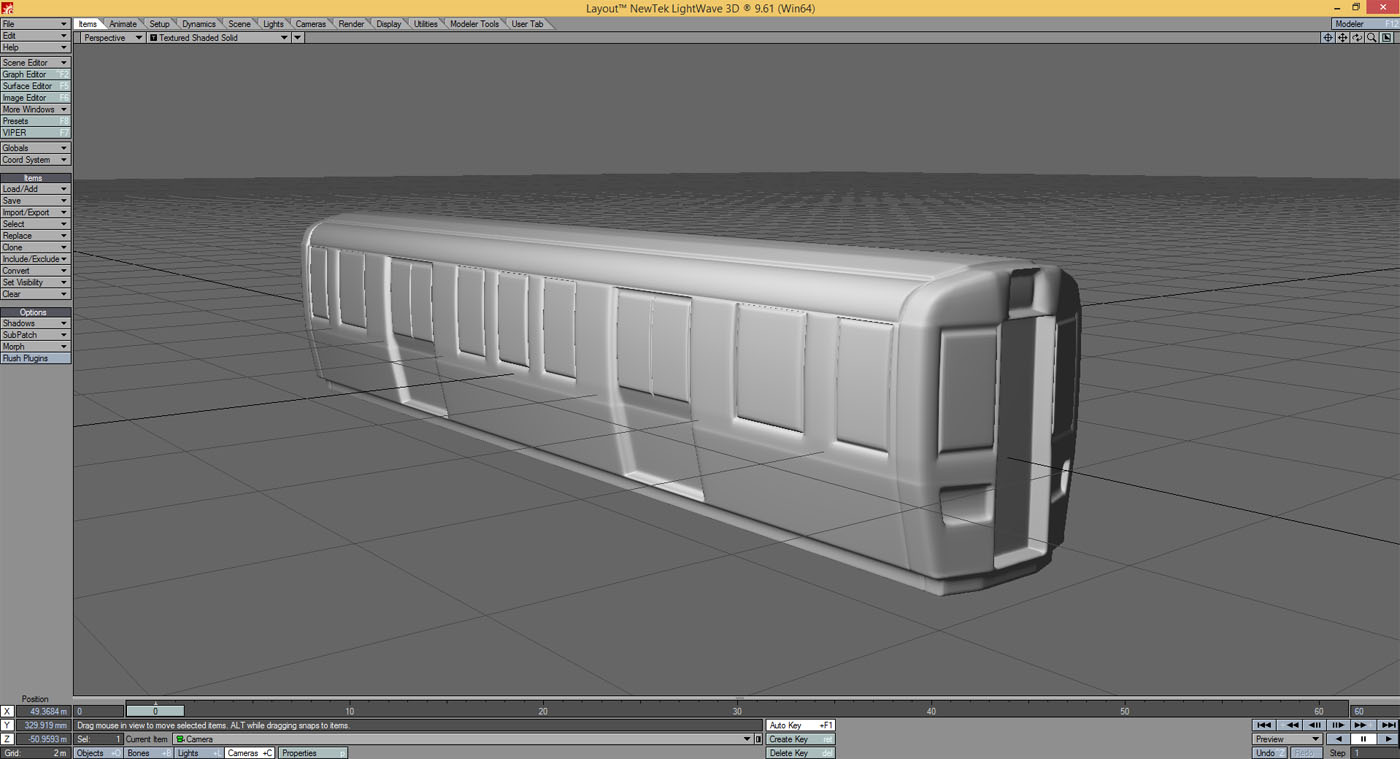1400x759 pixels.
Task: Jump to the first frame
Action: click(x=1264, y=725)
